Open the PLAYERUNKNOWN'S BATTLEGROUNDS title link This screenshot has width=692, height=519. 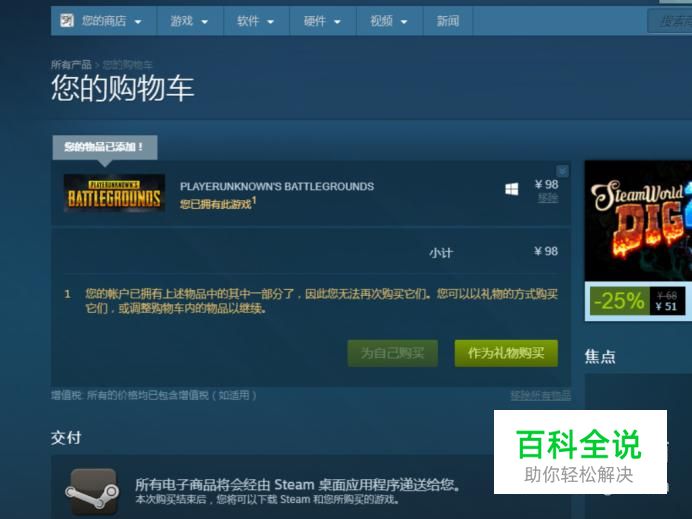click(277, 186)
